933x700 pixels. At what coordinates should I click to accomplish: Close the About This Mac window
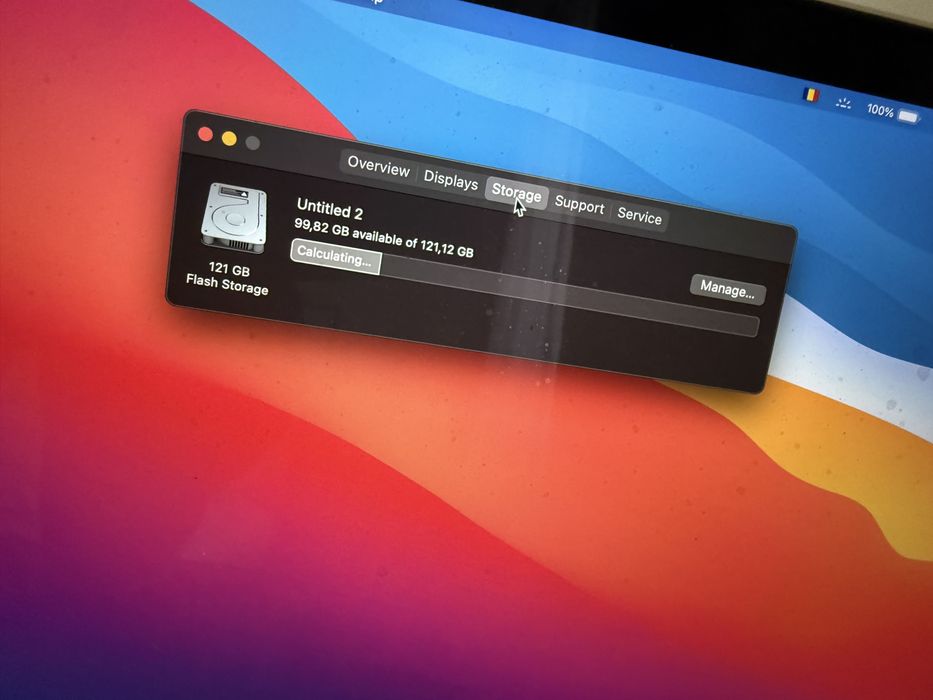point(205,134)
